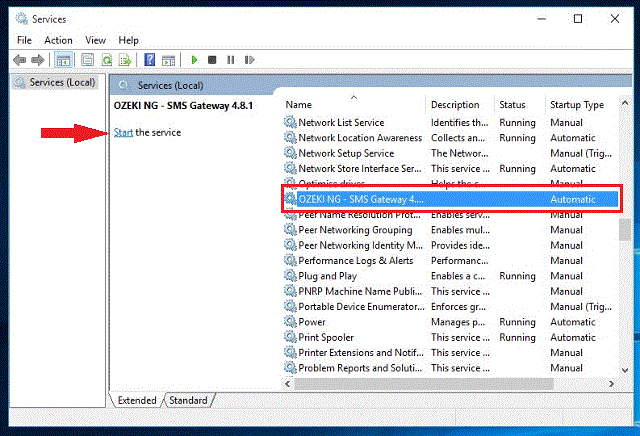Image resolution: width=640 pixels, height=436 pixels.
Task: Click the vertical scrollbar up arrow
Action: [x=624, y=103]
